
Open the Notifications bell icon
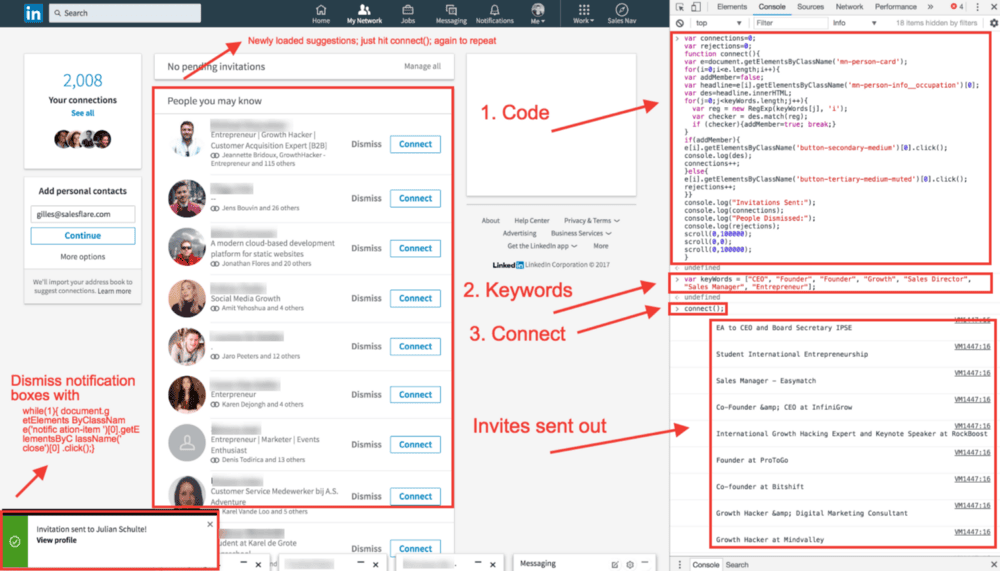tap(494, 13)
